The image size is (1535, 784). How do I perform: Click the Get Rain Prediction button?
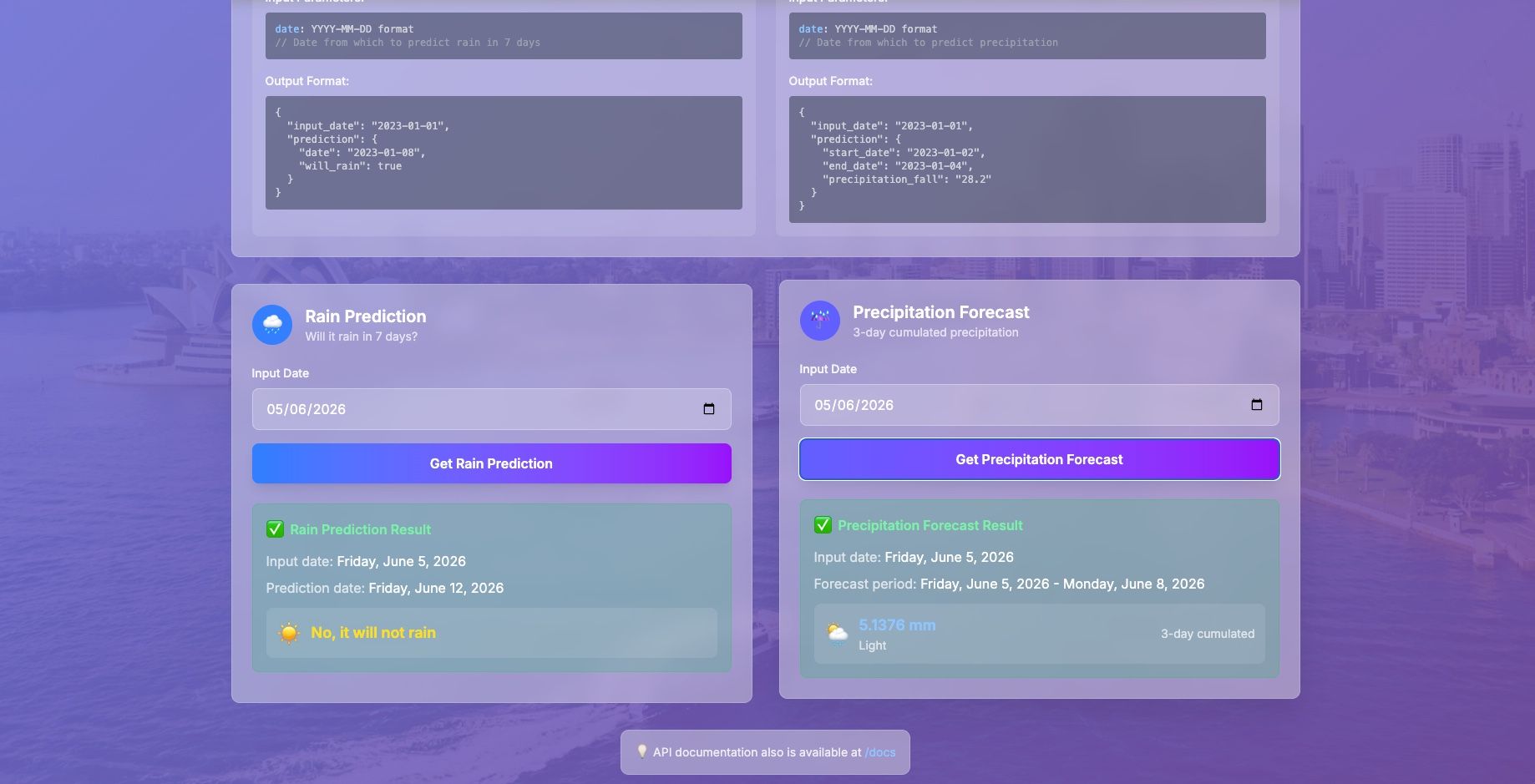tap(491, 463)
